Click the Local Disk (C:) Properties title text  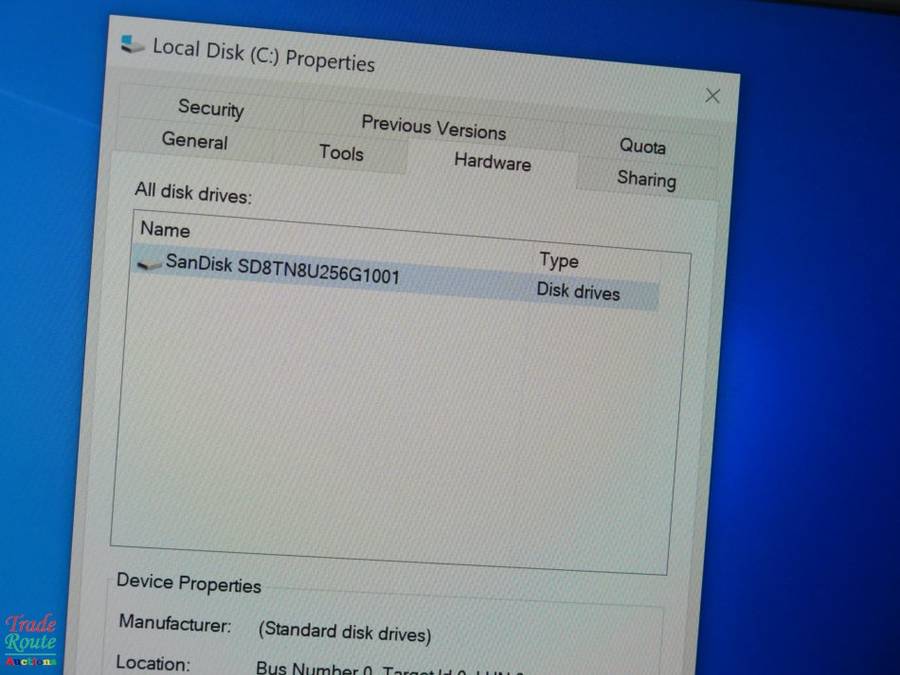coord(263,55)
